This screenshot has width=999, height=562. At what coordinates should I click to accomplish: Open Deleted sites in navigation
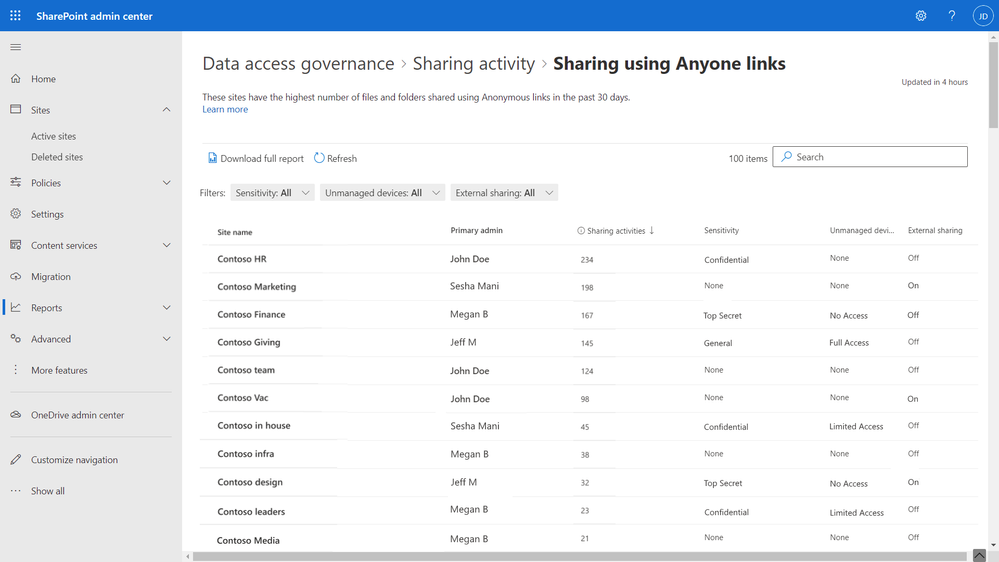pyautogui.click(x=57, y=157)
